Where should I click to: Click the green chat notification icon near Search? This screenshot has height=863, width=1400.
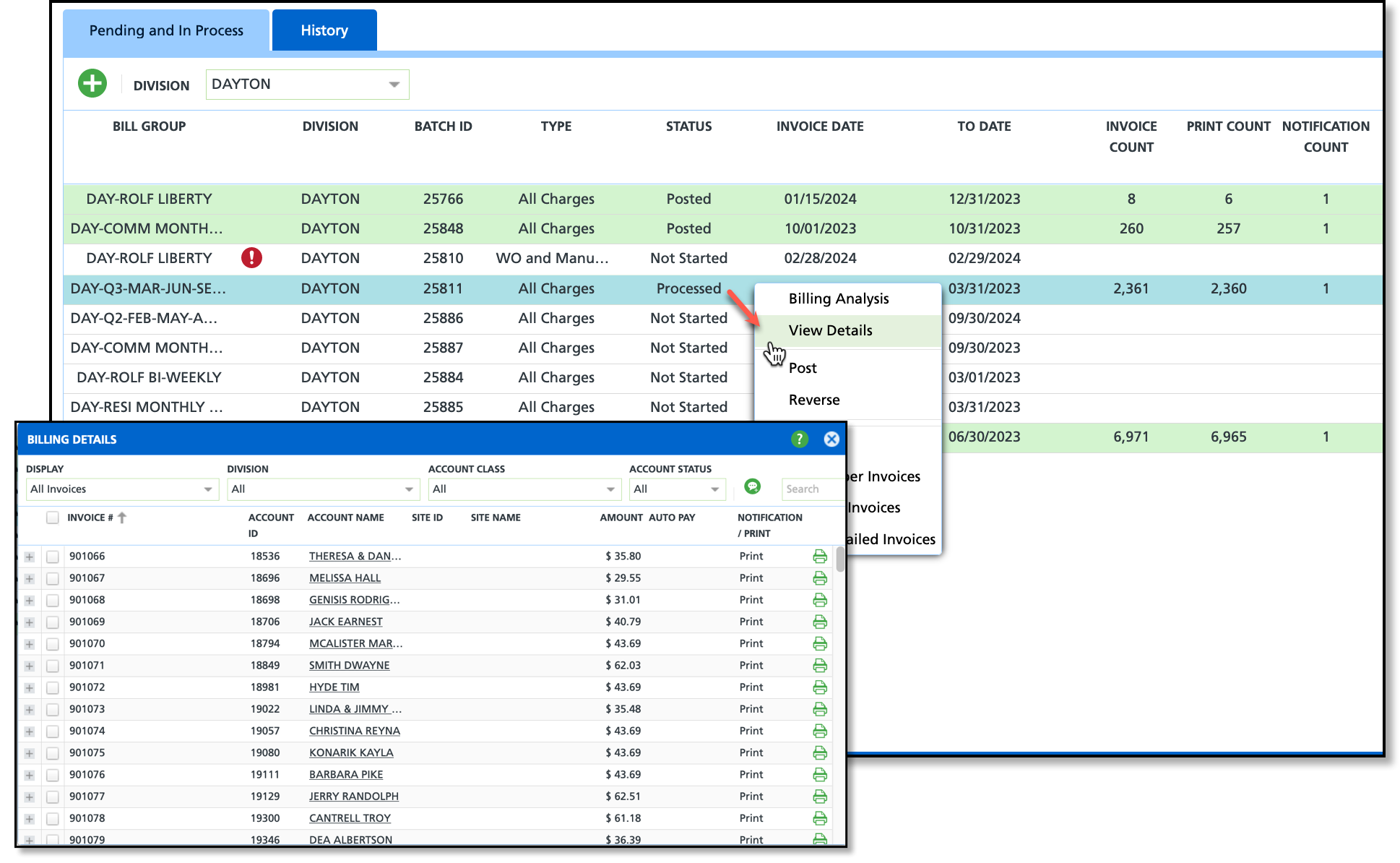click(752, 487)
